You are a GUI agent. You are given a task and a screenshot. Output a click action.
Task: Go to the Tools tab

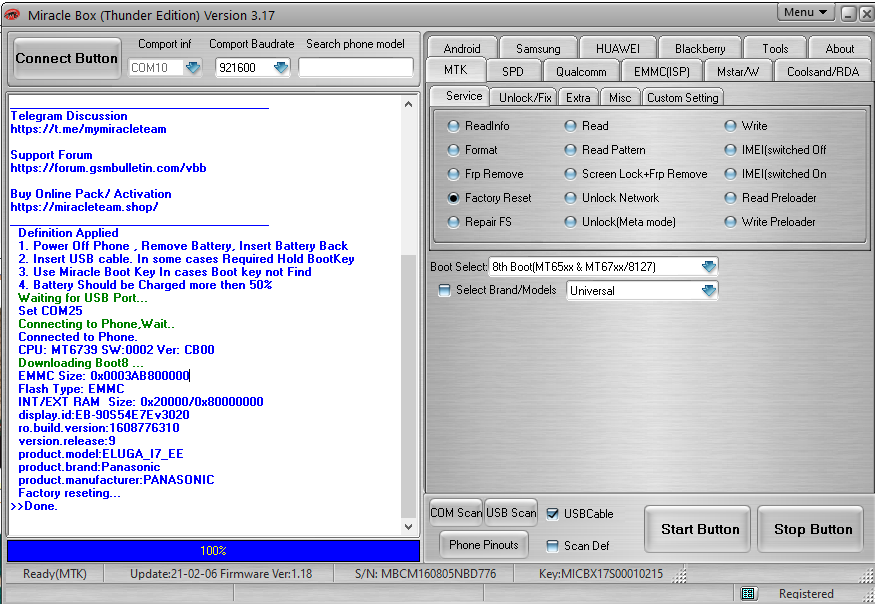tap(775, 49)
